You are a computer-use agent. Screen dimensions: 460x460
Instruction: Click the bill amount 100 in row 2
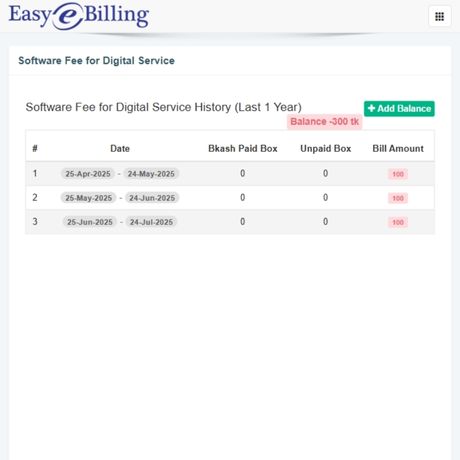(398, 198)
